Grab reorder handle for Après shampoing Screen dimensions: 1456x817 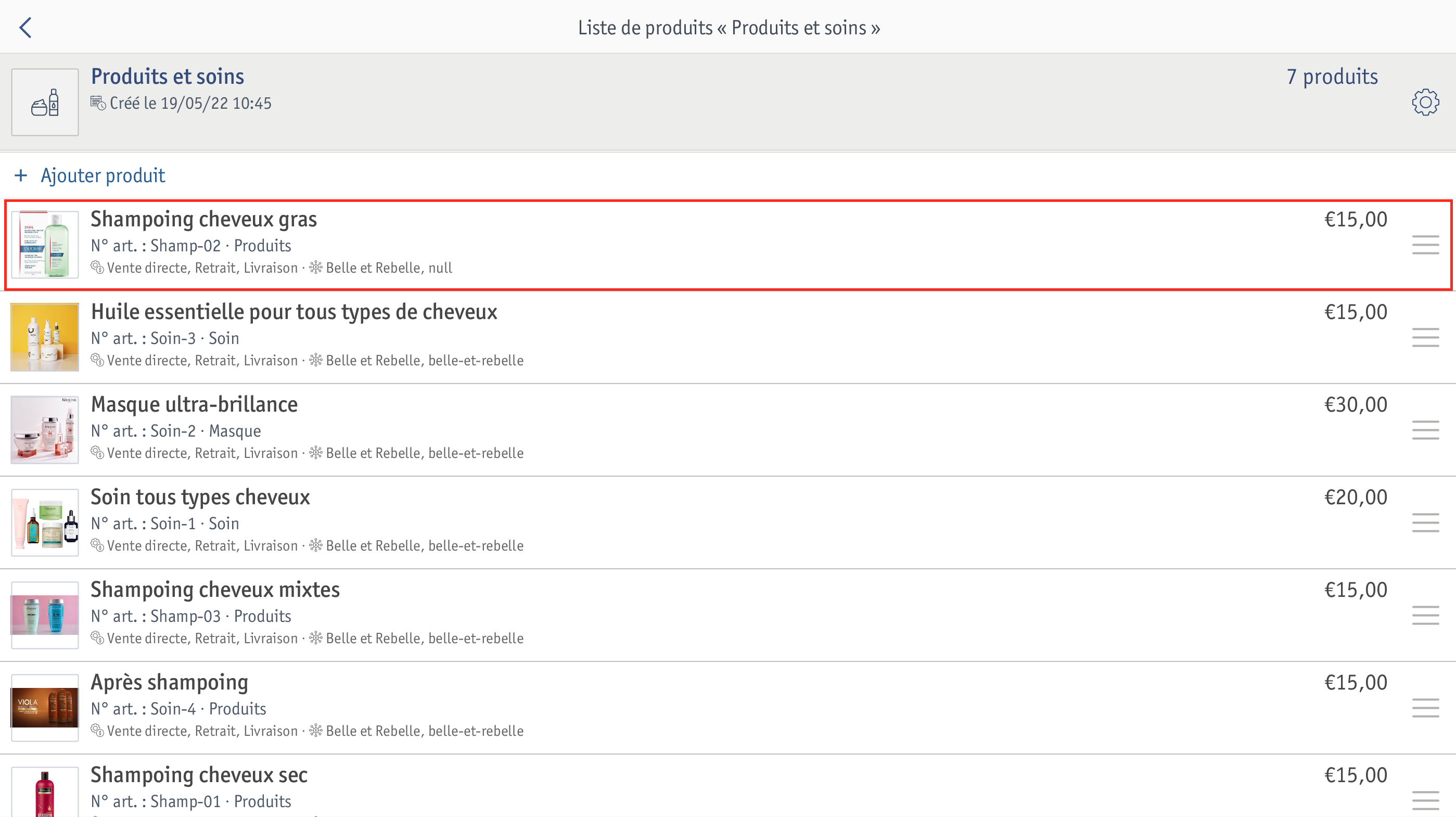coord(1425,708)
